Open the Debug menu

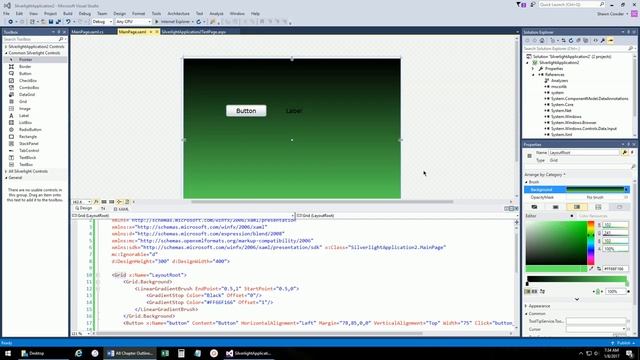point(85,13)
